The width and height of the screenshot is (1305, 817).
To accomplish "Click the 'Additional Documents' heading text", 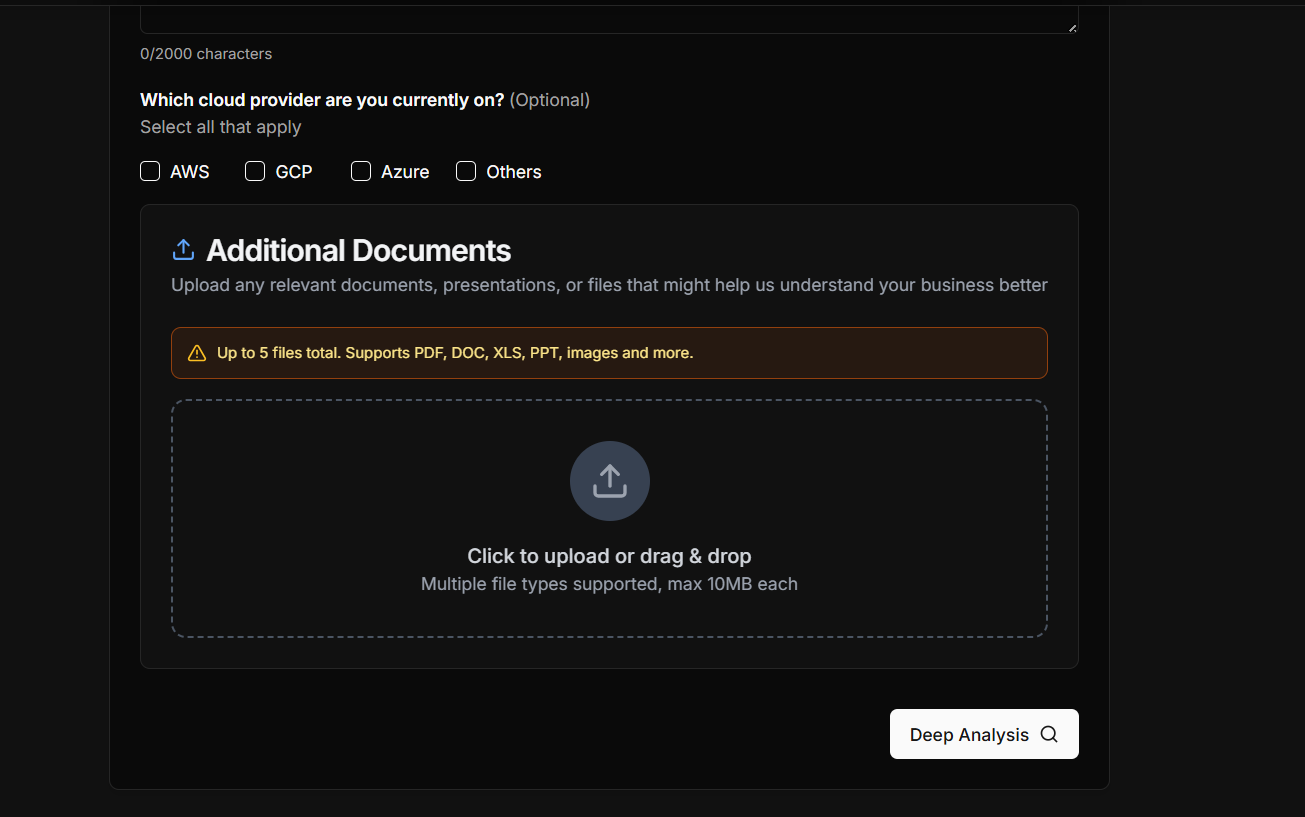I will pyautogui.click(x=358, y=250).
